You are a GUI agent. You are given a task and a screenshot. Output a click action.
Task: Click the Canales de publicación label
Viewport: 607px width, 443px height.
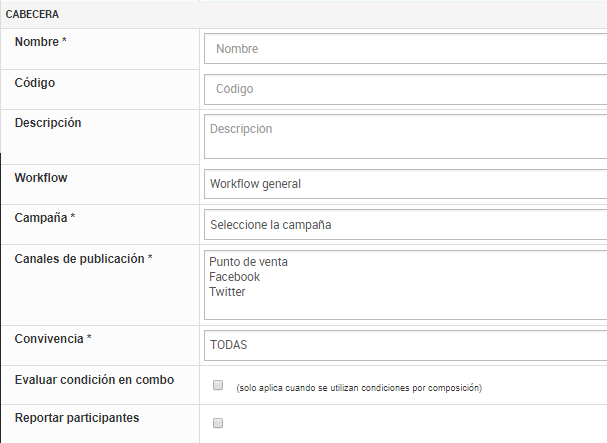tap(83, 258)
